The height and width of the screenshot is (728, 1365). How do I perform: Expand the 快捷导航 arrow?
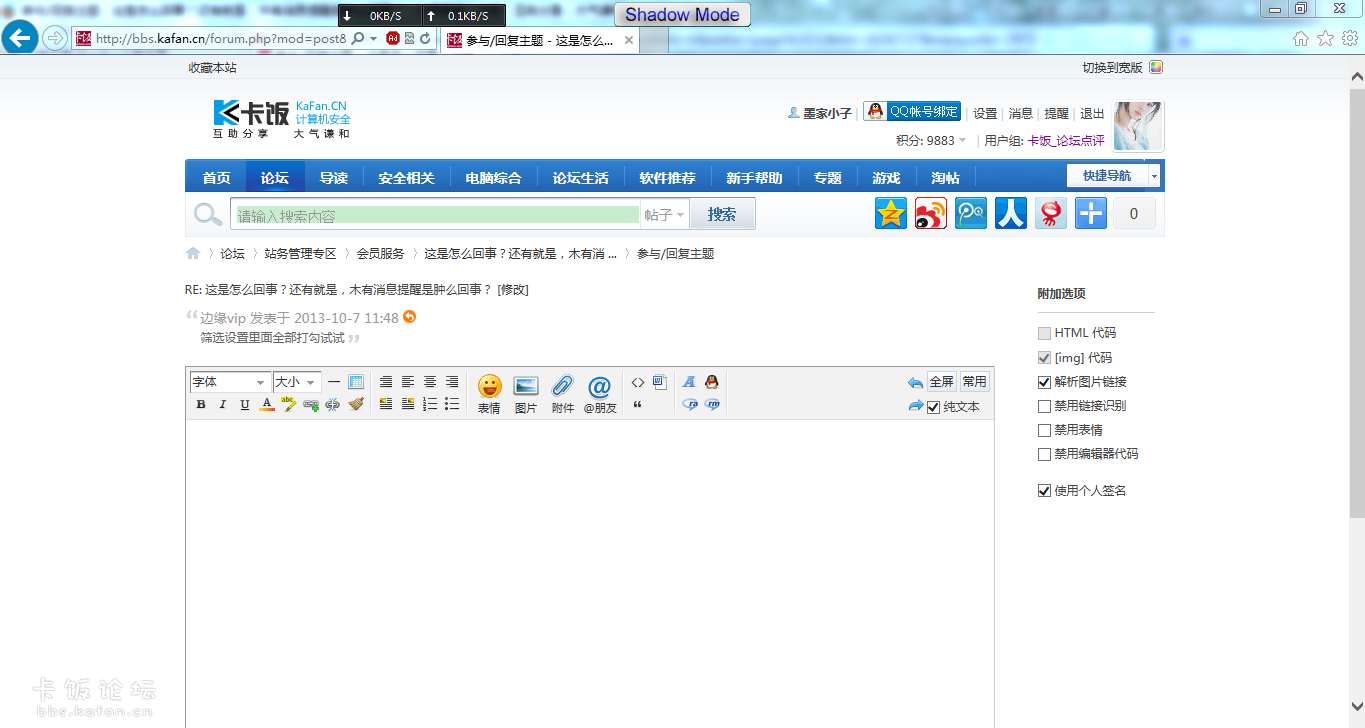tap(1155, 176)
